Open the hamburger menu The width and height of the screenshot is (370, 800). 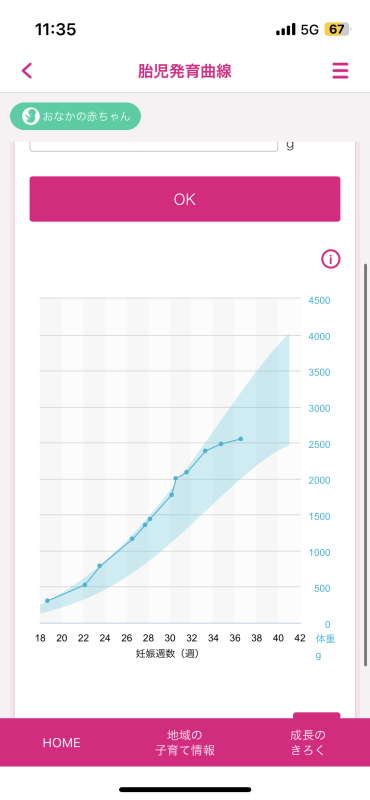click(340, 70)
